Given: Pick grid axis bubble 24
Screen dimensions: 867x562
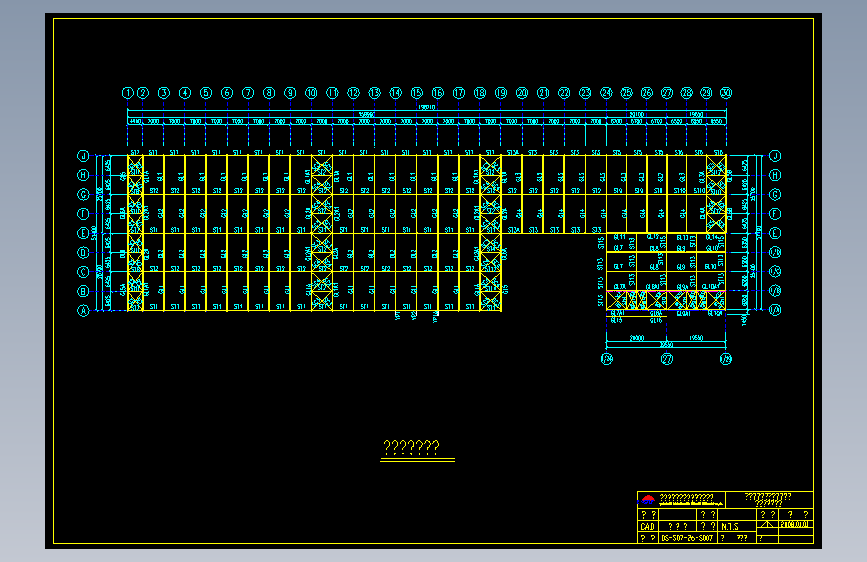Looking at the screenshot, I should [x=607, y=93].
